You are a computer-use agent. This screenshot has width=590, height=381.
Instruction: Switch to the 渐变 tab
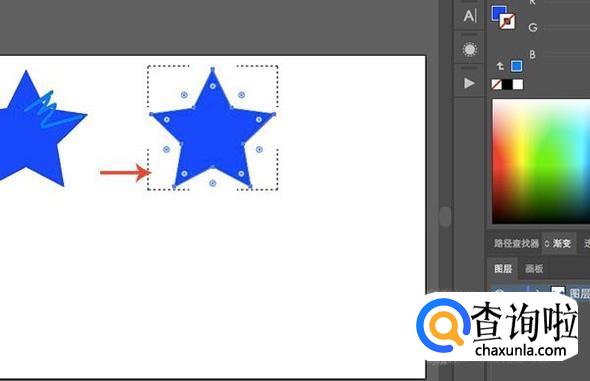pyautogui.click(x=562, y=243)
